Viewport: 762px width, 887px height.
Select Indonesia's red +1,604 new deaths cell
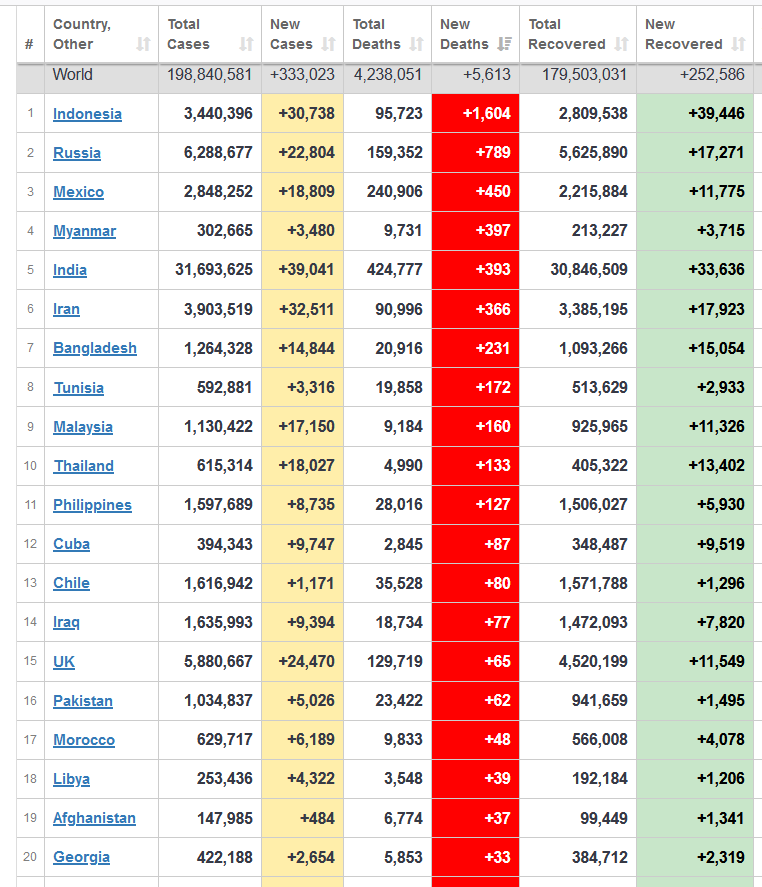pyautogui.click(x=475, y=113)
